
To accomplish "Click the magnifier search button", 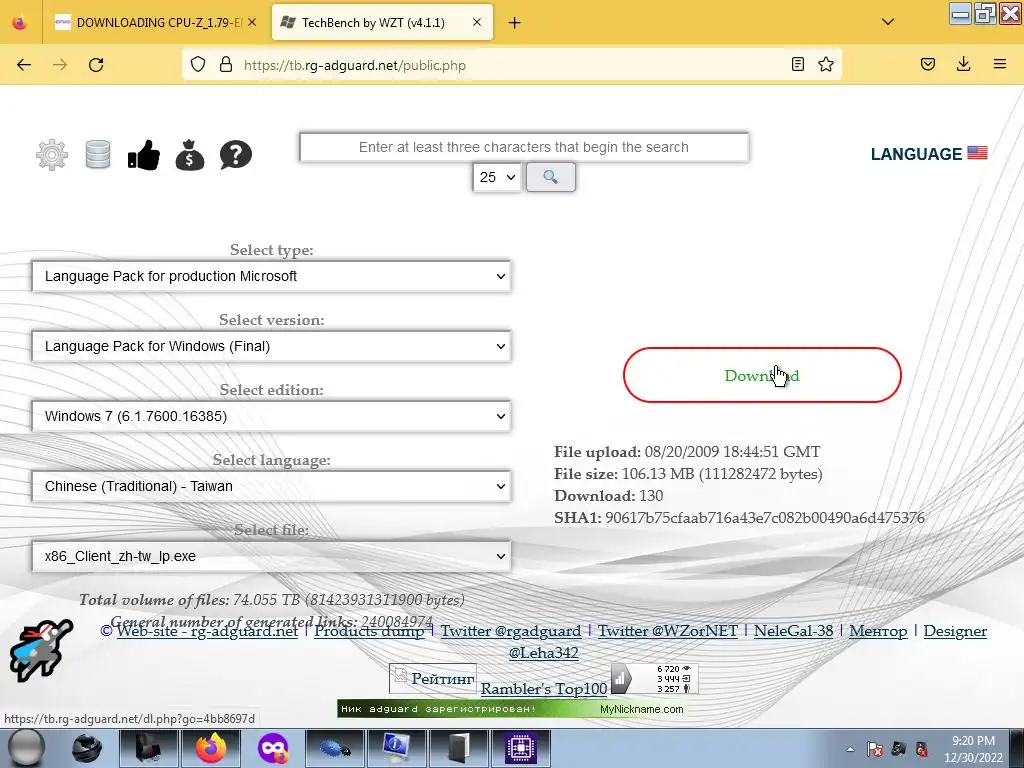I will click(x=551, y=177).
